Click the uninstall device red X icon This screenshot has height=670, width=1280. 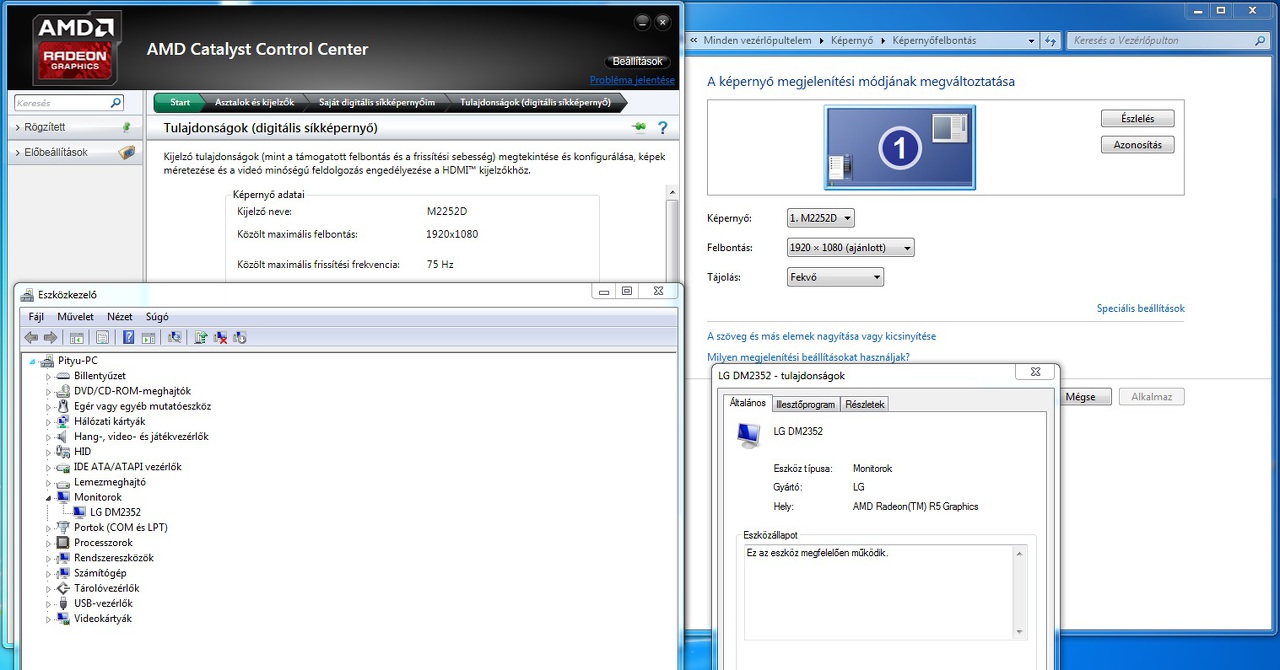pyautogui.click(x=220, y=338)
